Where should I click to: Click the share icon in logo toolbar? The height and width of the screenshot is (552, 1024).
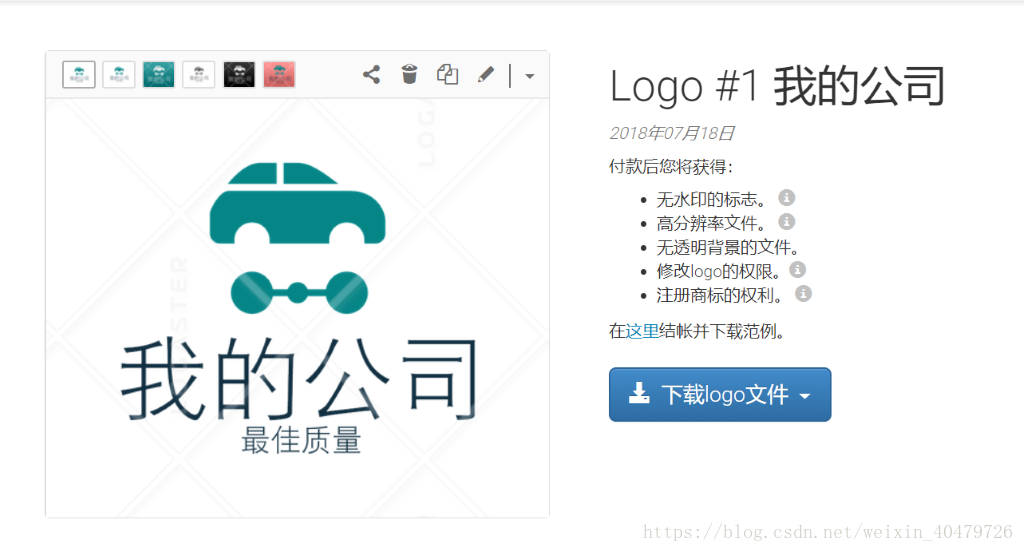point(372,74)
